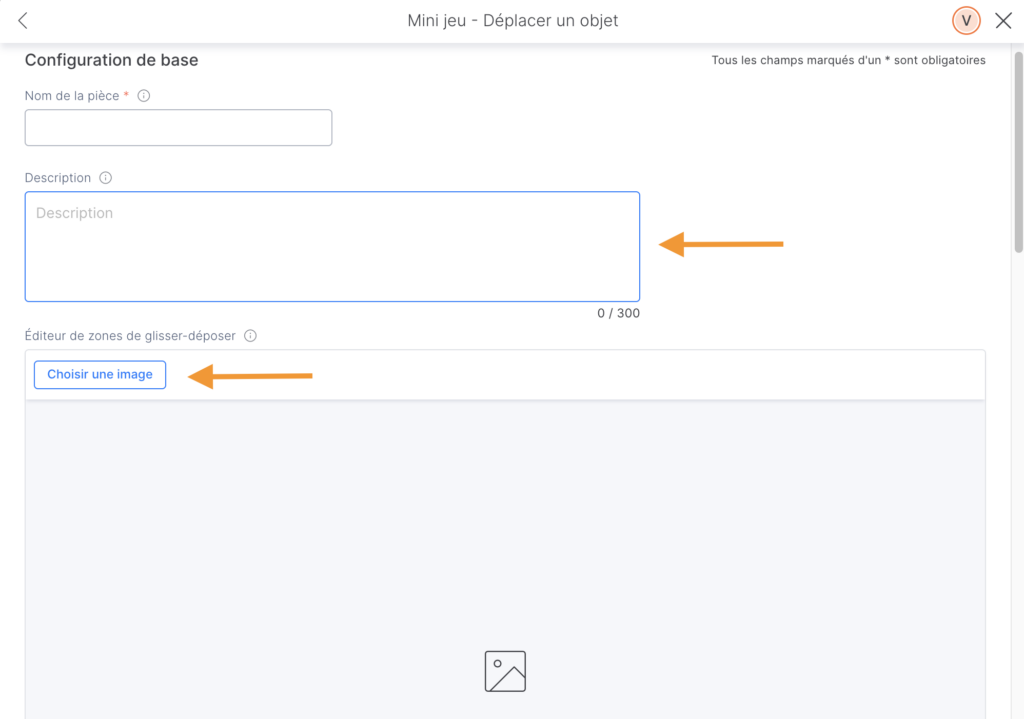Click the champs obligatoires note text
Screen dimensions: 1024x719
point(848,60)
